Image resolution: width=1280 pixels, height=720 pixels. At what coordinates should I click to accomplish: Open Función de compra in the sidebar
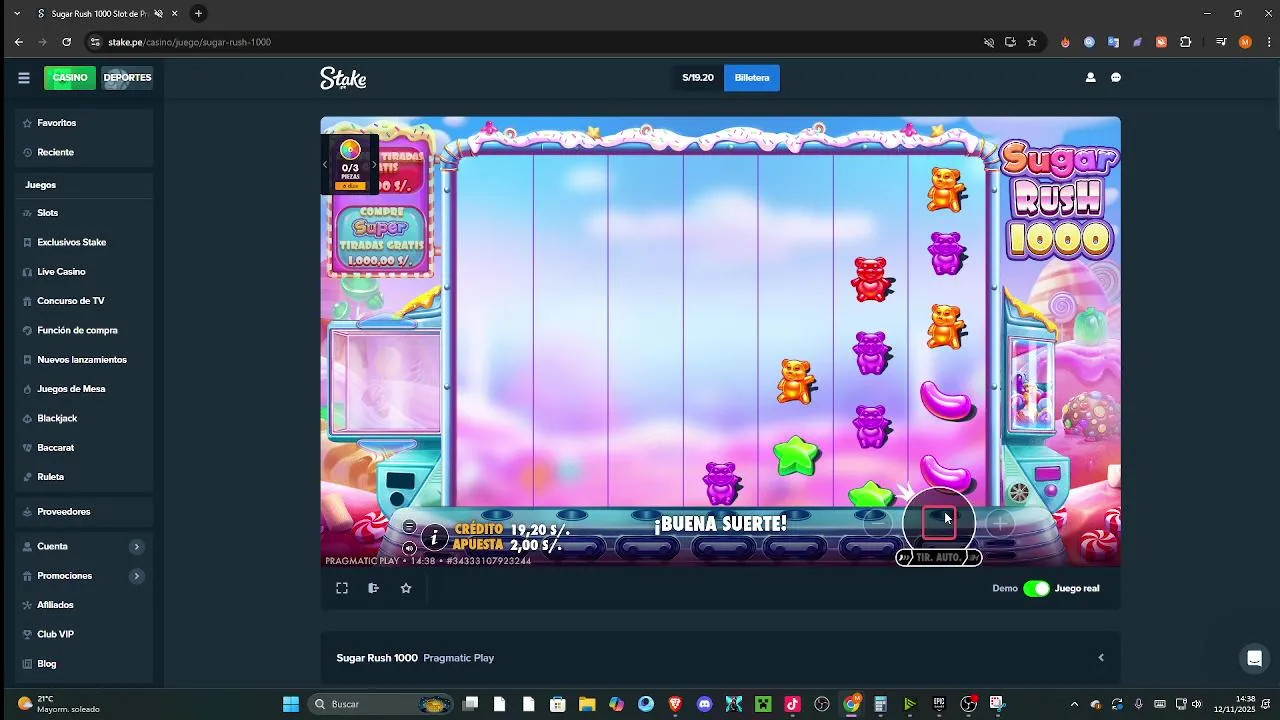[x=85, y=330]
